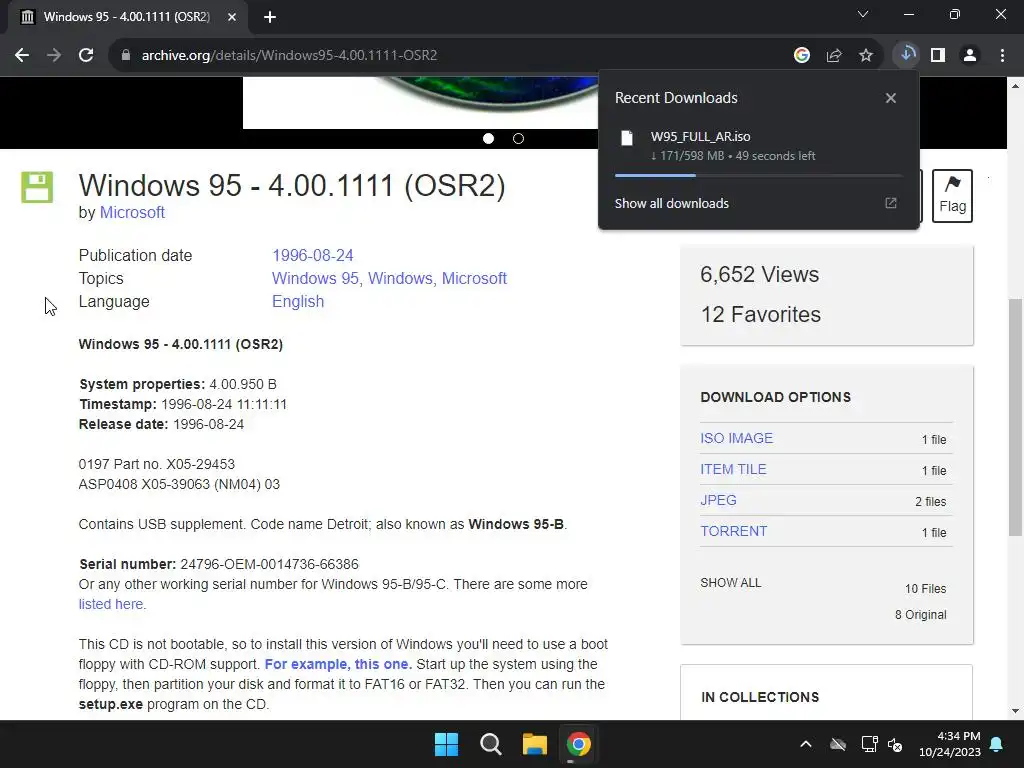Click the '8 Original' files text
The width and height of the screenshot is (1024, 768).
920,615
